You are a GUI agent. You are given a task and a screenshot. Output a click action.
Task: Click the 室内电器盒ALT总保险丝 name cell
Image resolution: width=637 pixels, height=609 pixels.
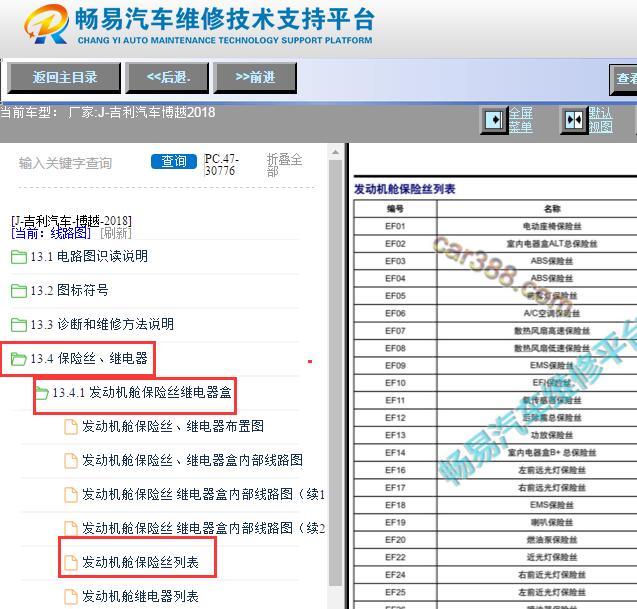tap(552, 244)
